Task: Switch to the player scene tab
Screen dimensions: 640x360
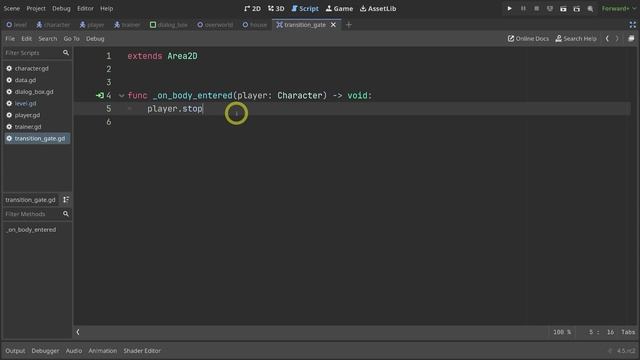Action: click(x=92, y=24)
